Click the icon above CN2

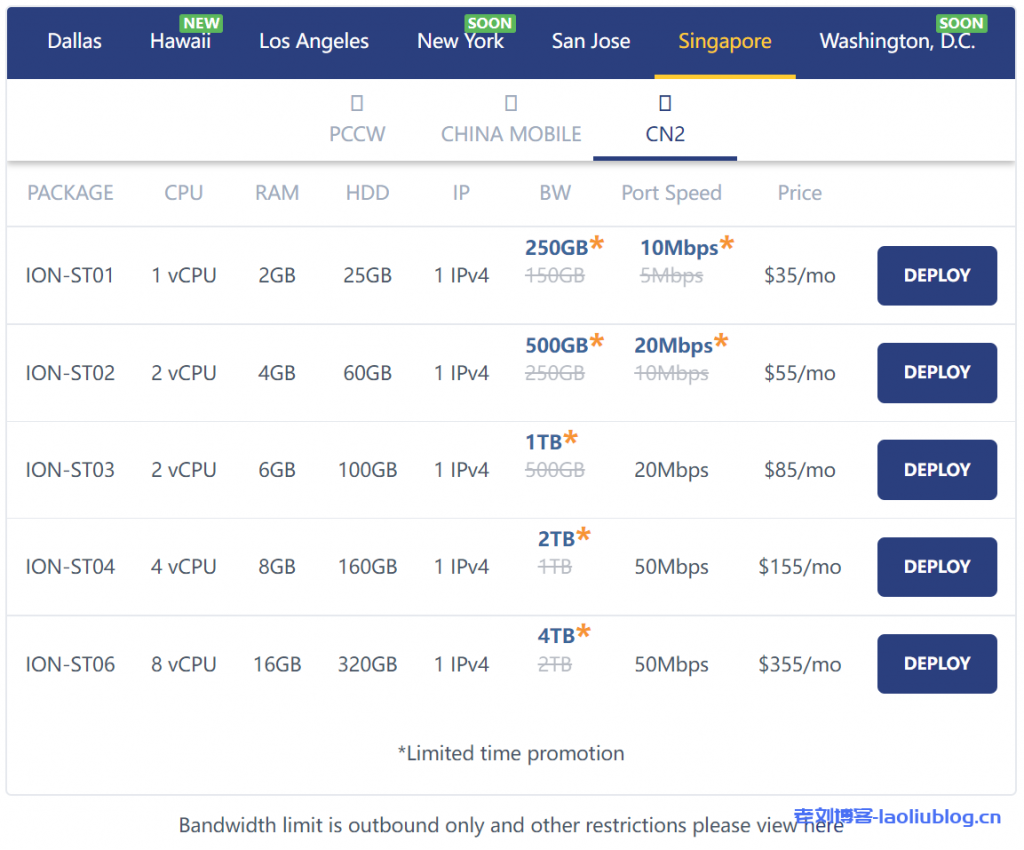click(665, 103)
